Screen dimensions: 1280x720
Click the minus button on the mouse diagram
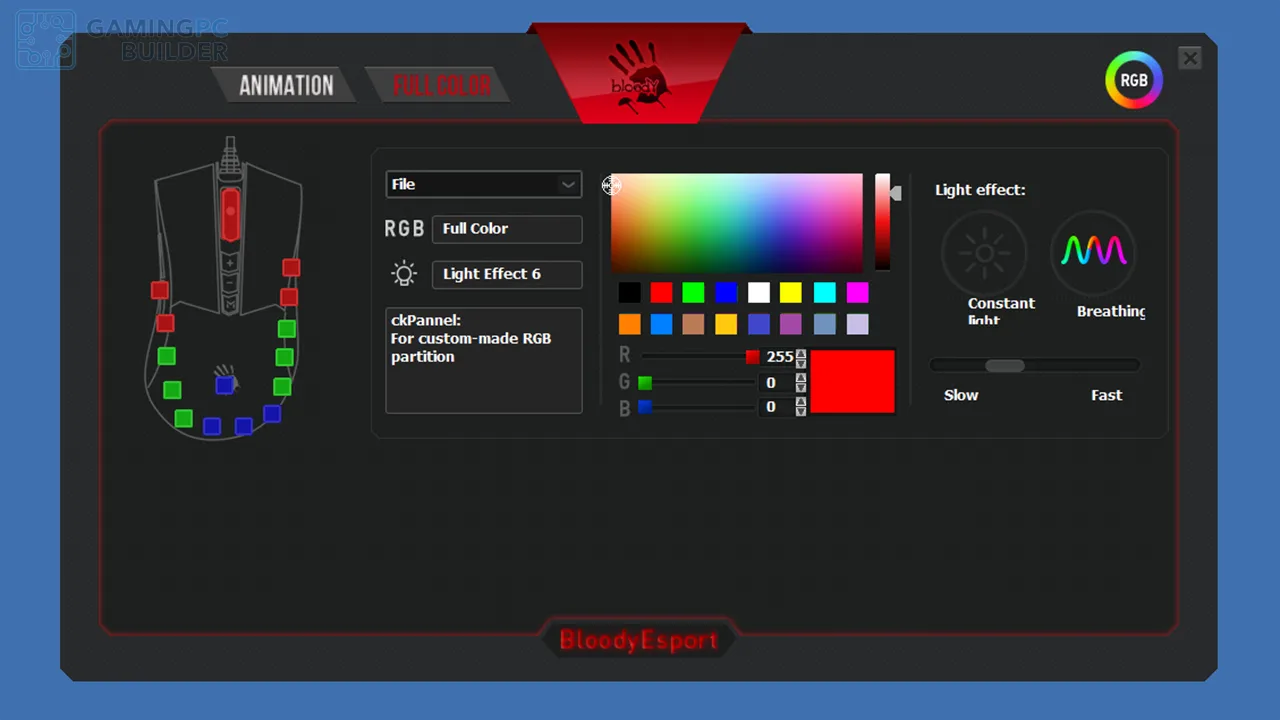coord(230,282)
